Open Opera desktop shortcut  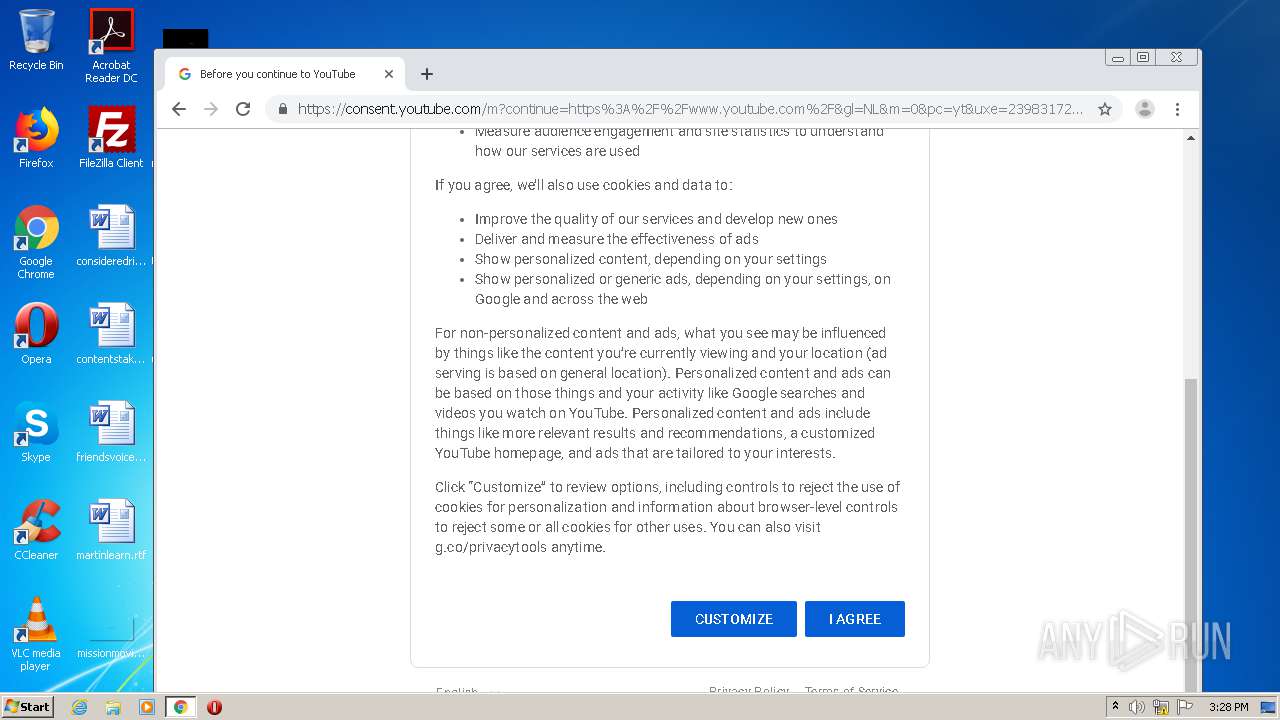coord(36,335)
